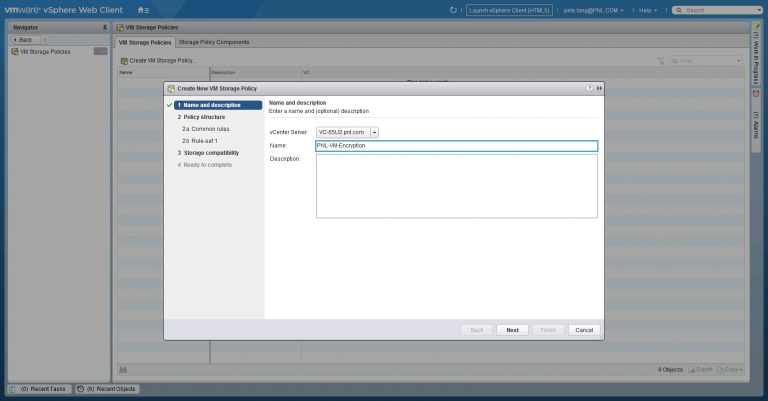
Task: Refresh using the circular arrow icon
Action: 453,10
